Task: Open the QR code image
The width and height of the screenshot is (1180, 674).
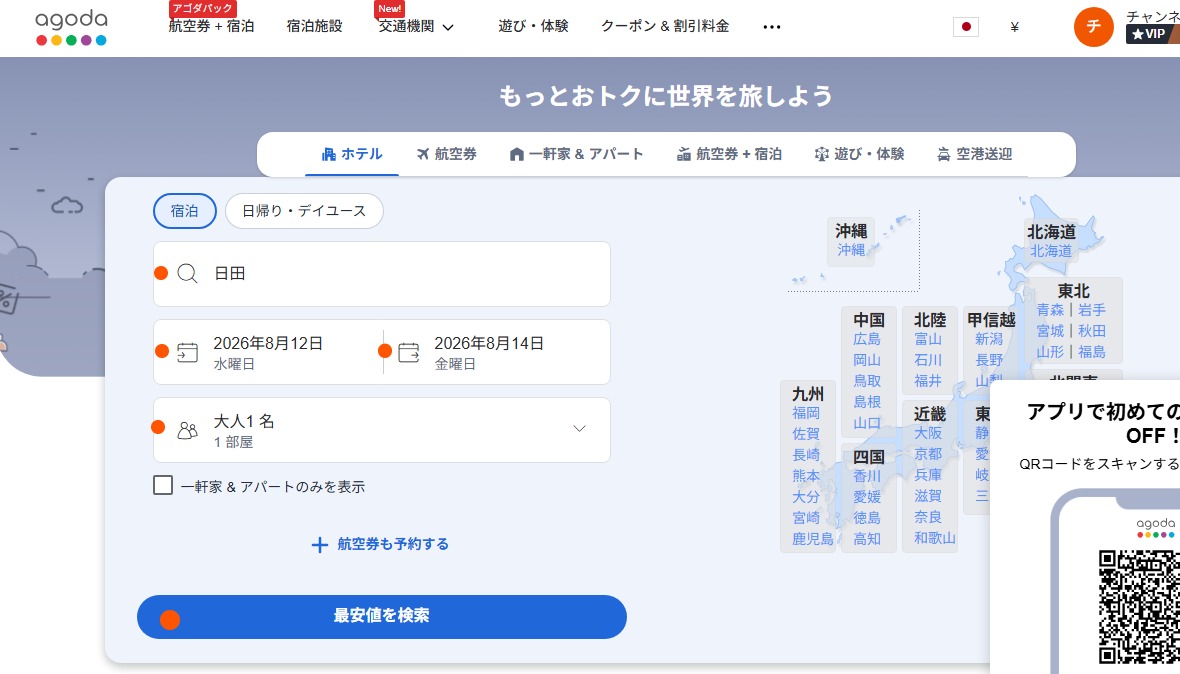Action: click(x=1139, y=608)
